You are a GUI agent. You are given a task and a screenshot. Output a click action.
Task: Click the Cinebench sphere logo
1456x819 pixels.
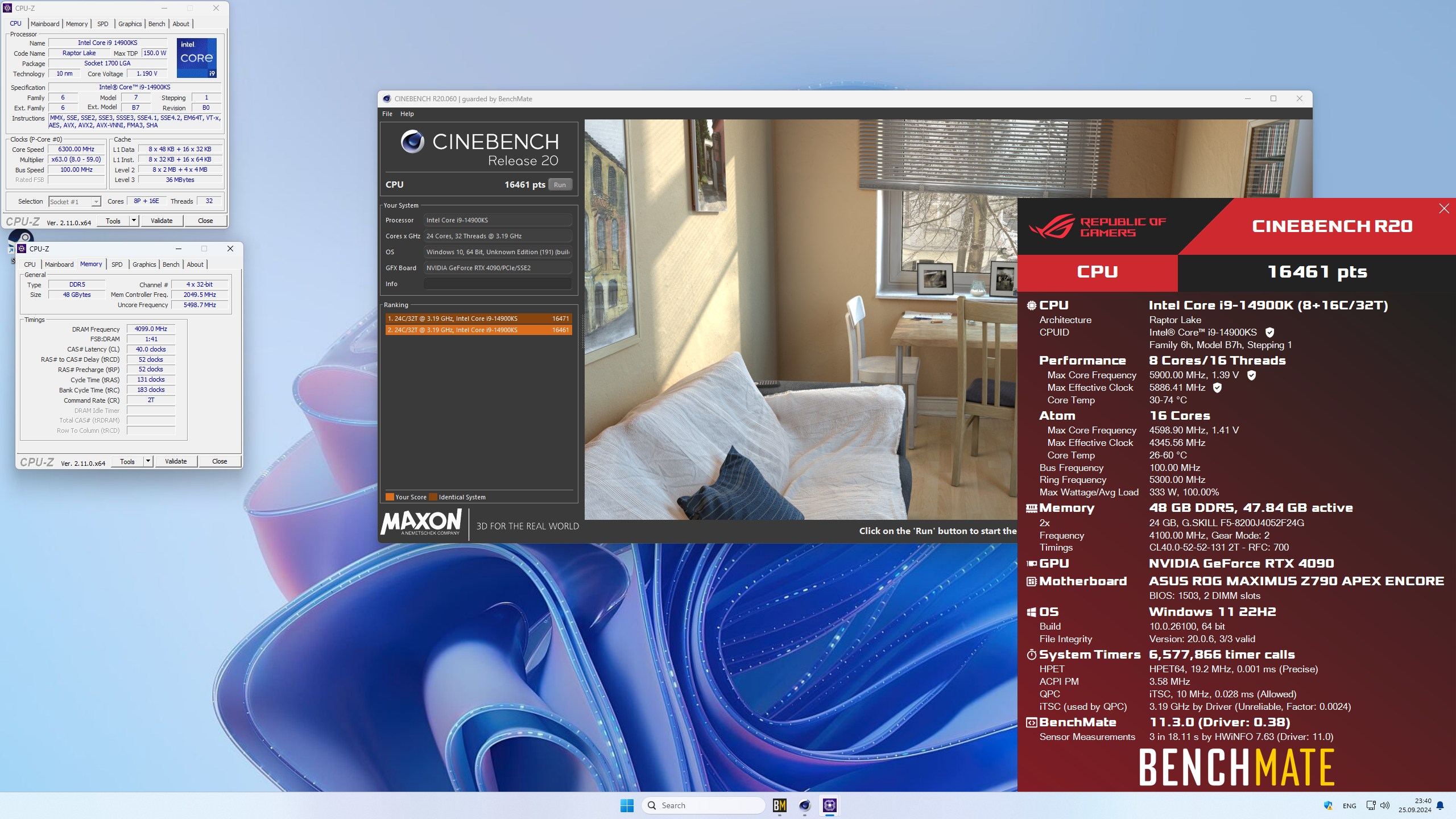(x=412, y=142)
